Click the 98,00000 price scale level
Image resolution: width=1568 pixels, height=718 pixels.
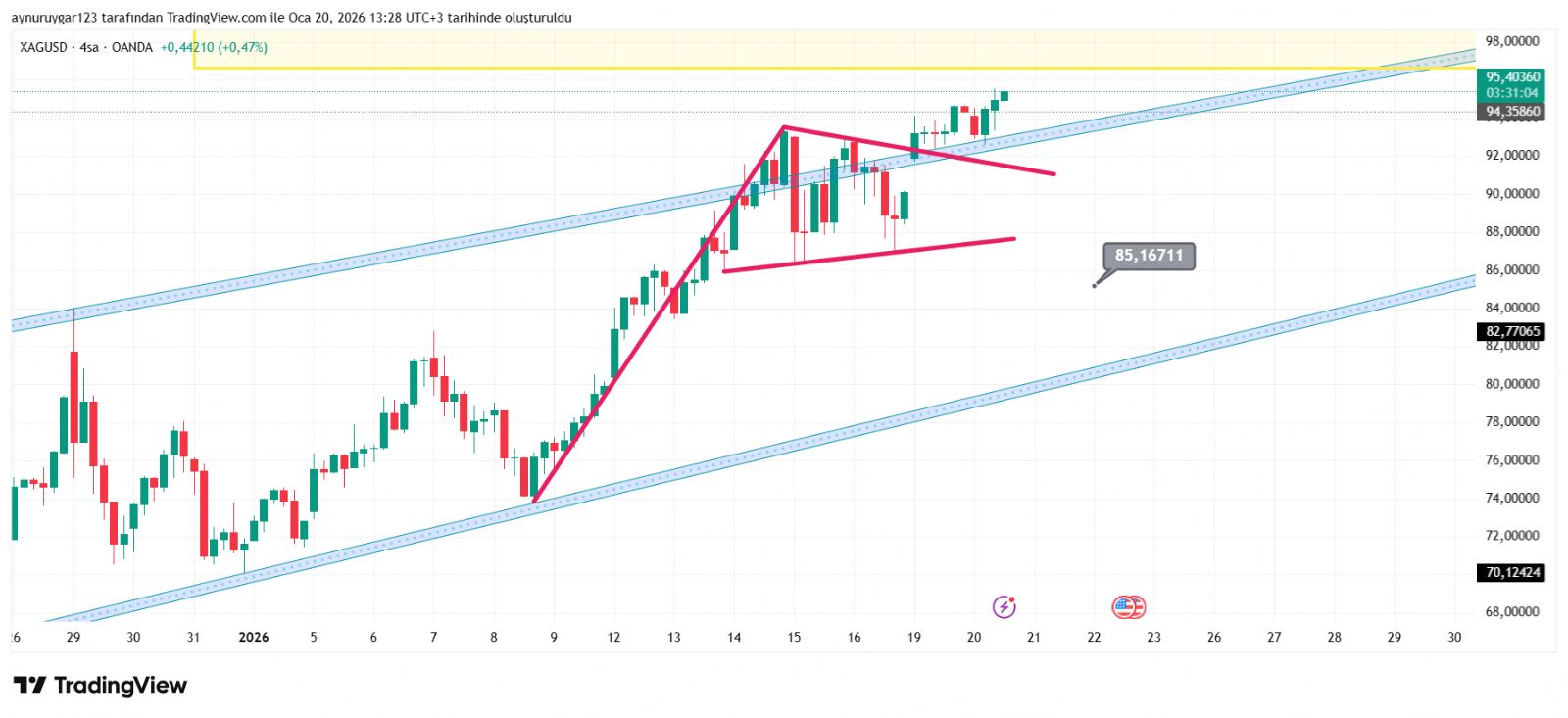[x=1512, y=41]
